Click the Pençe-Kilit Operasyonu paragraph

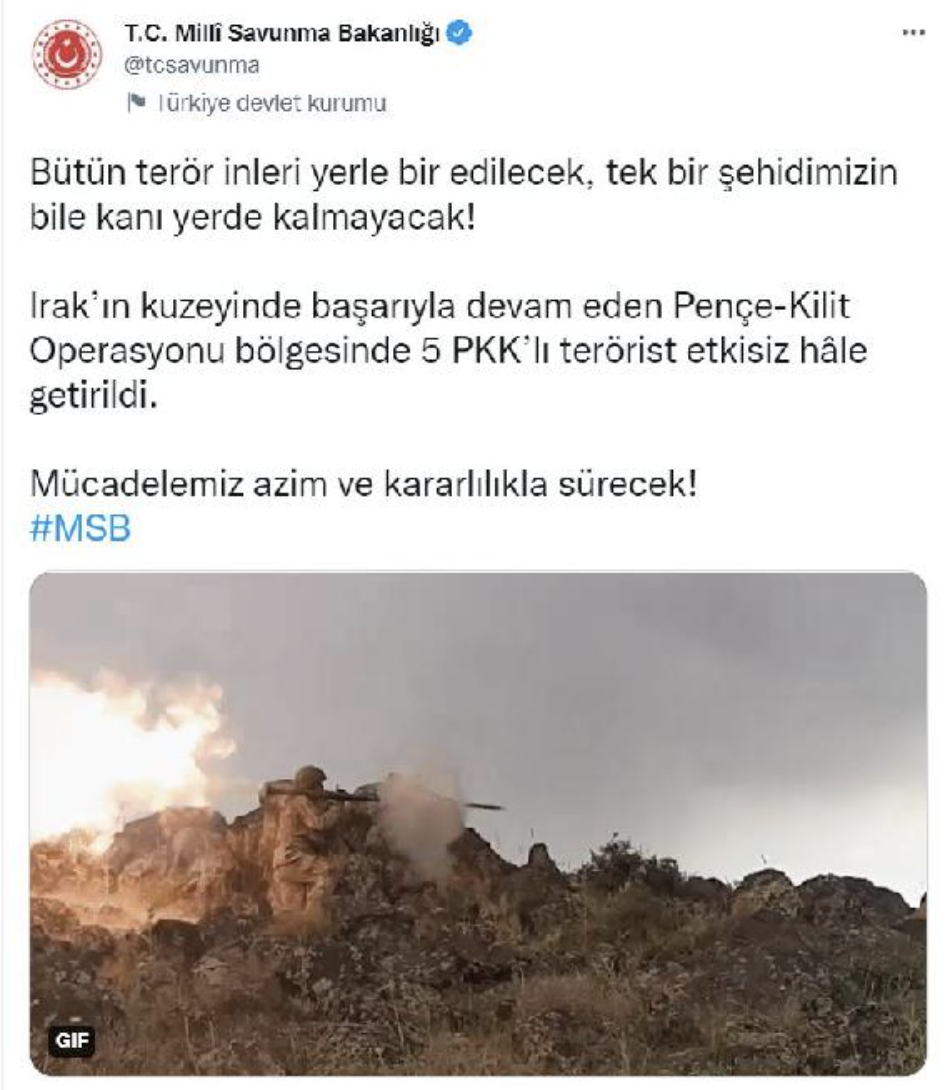[448, 351]
